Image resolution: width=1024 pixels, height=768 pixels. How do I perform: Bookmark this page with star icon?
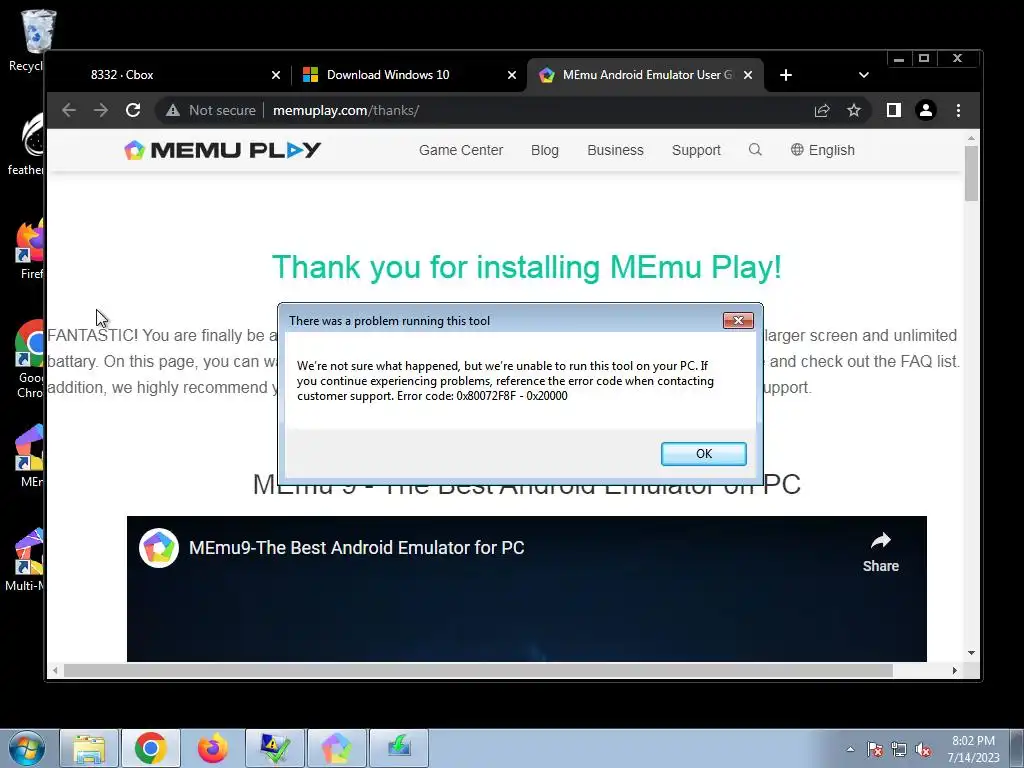pyautogui.click(x=854, y=110)
